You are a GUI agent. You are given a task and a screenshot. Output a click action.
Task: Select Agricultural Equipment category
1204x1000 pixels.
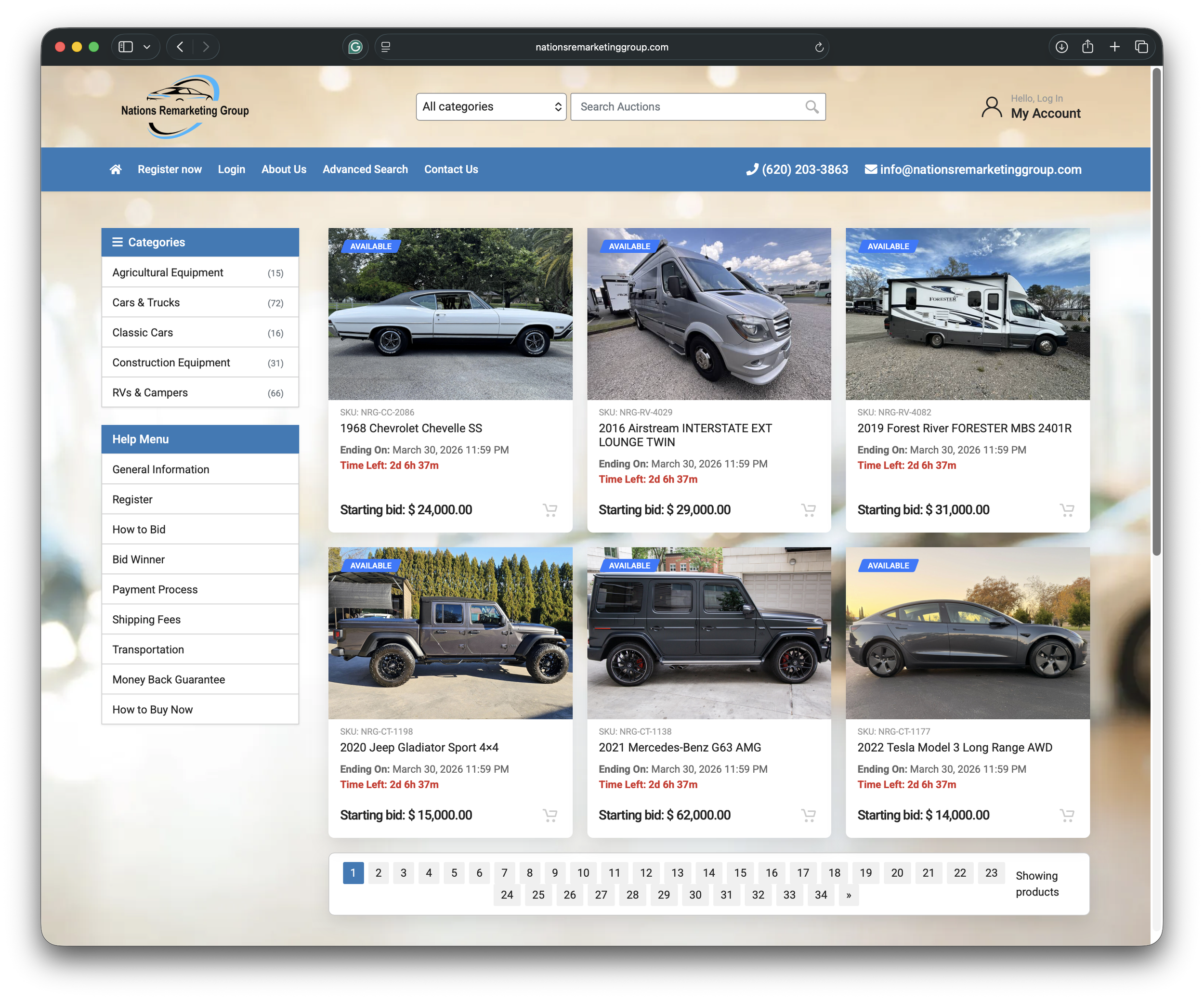click(x=200, y=273)
